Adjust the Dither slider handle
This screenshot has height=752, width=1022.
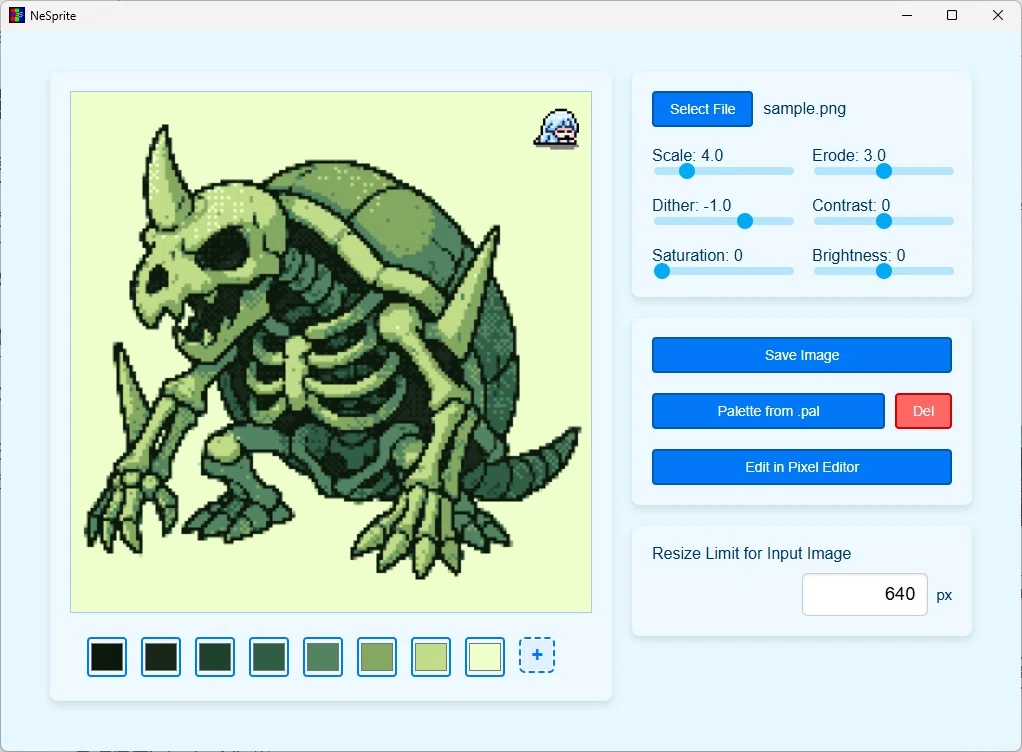(744, 222)
